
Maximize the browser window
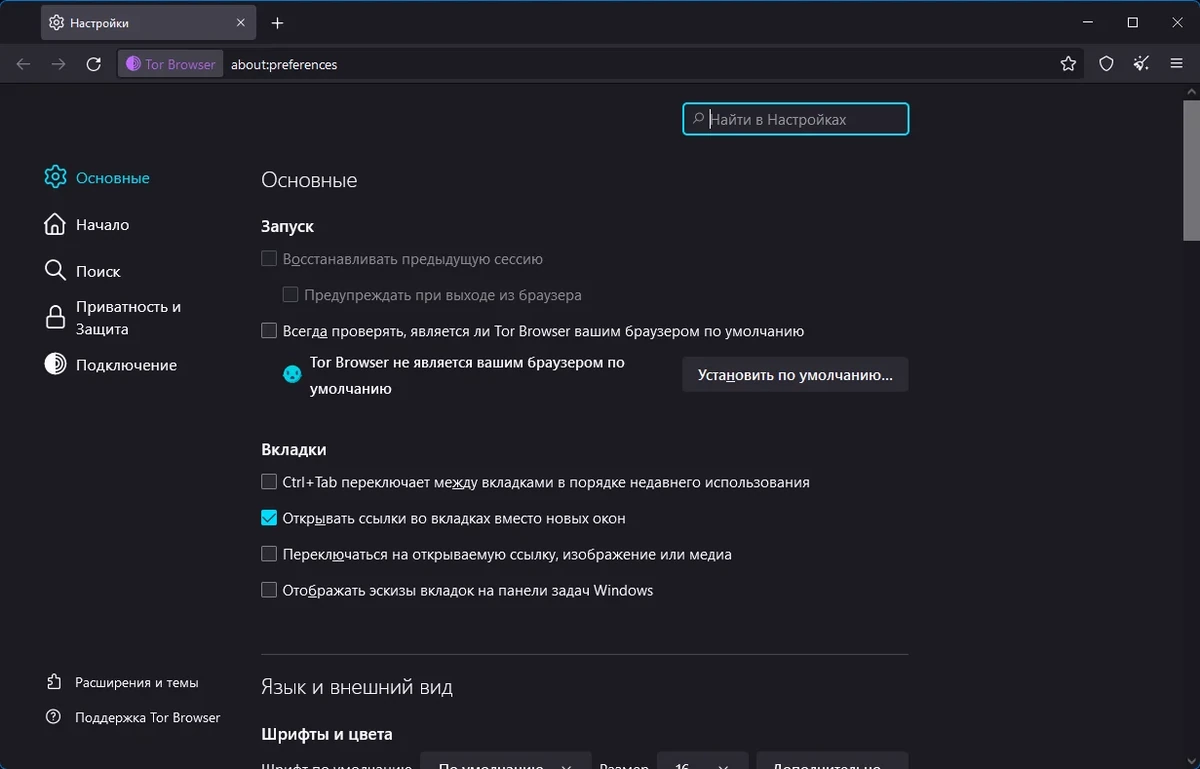(1133, 22)
